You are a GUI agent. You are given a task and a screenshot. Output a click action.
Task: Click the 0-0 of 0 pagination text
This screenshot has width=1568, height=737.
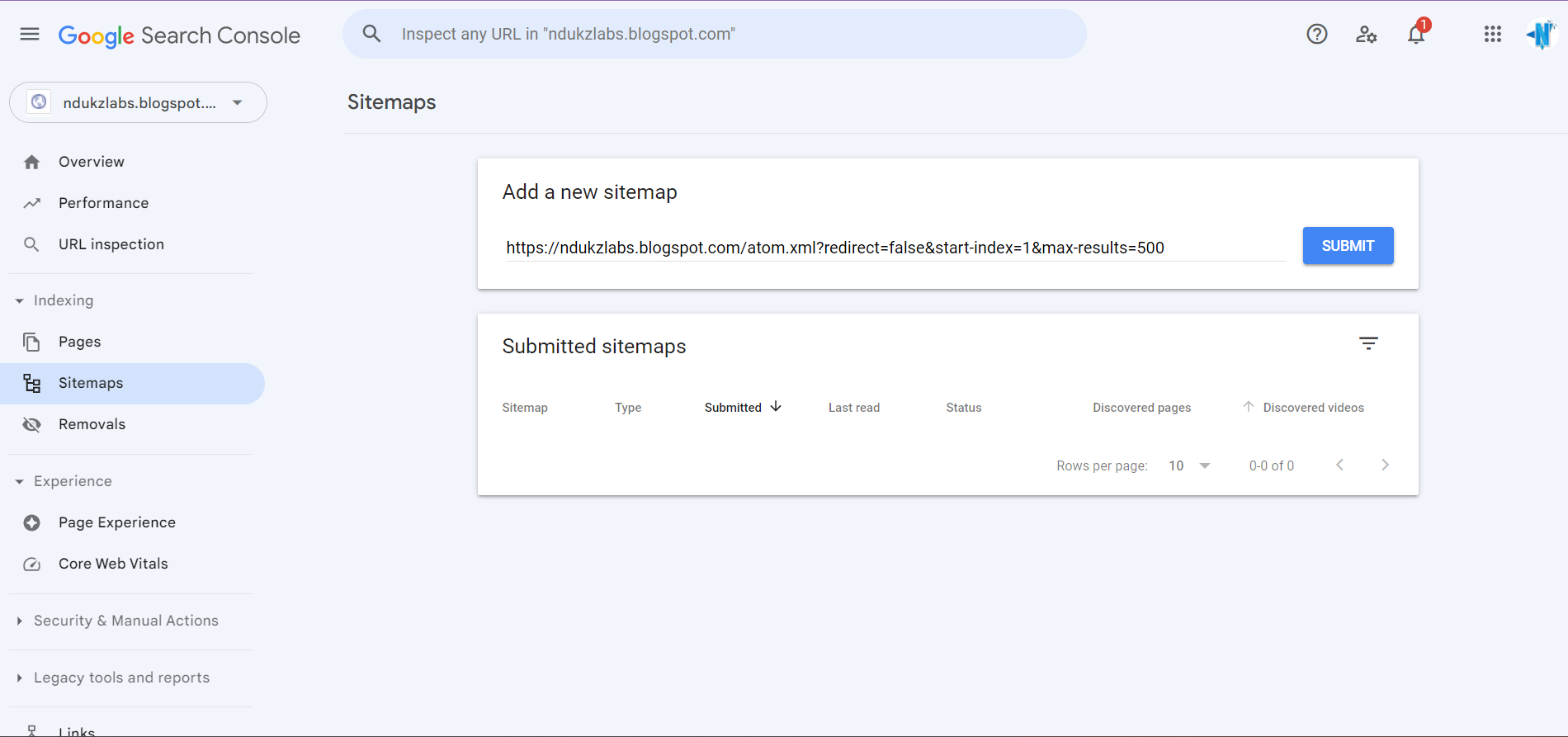point(1271,465)
